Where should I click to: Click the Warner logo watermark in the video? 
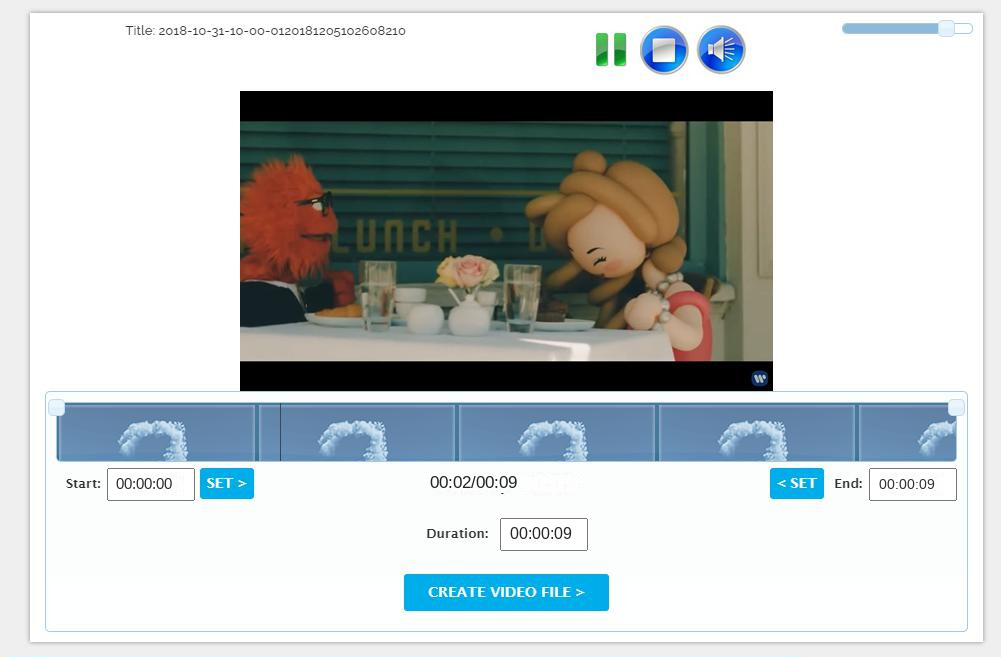click(x=760, y=379)
